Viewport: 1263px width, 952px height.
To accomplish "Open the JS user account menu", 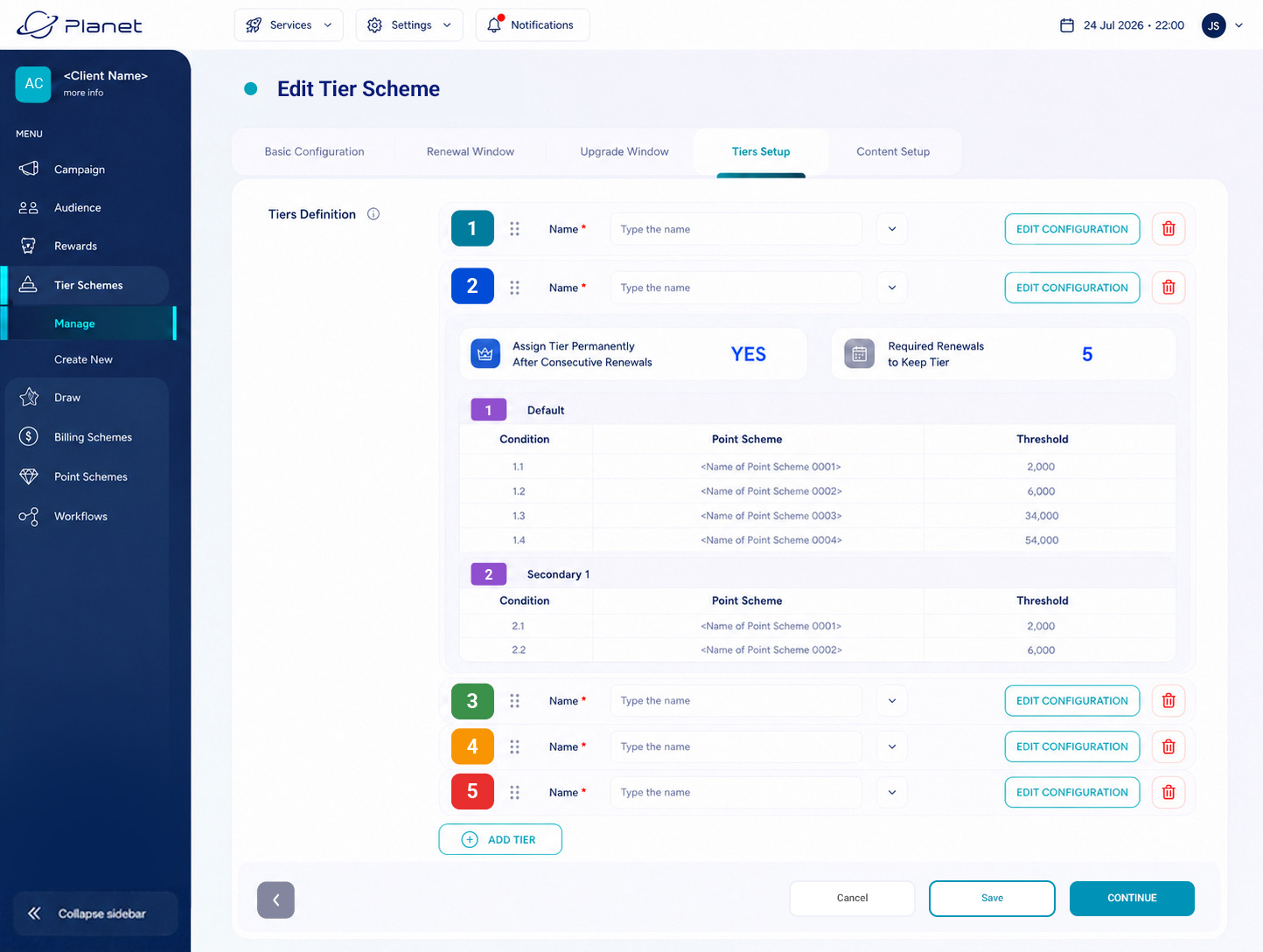I will coord(1223,25).
